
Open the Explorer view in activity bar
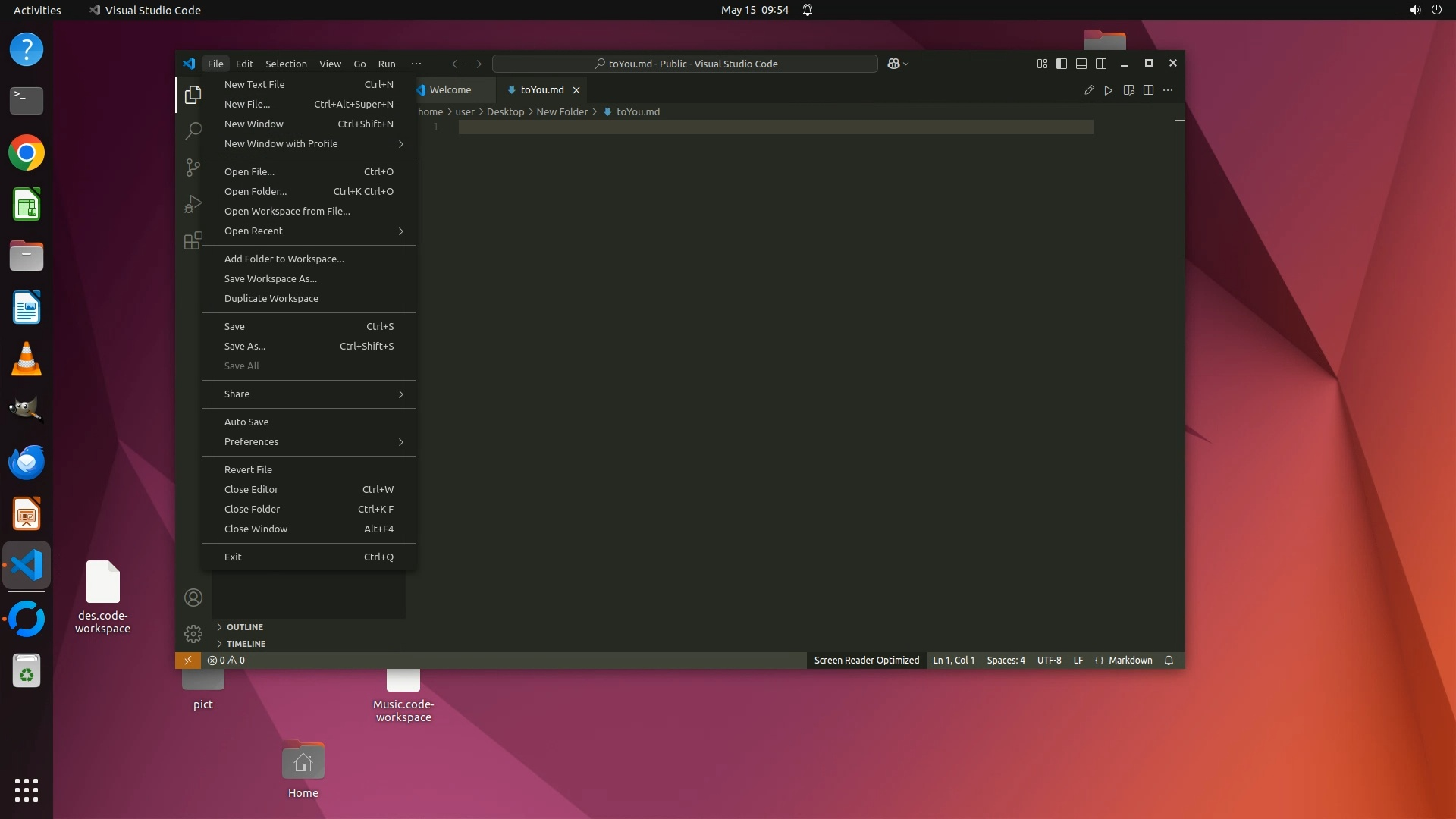193,95
